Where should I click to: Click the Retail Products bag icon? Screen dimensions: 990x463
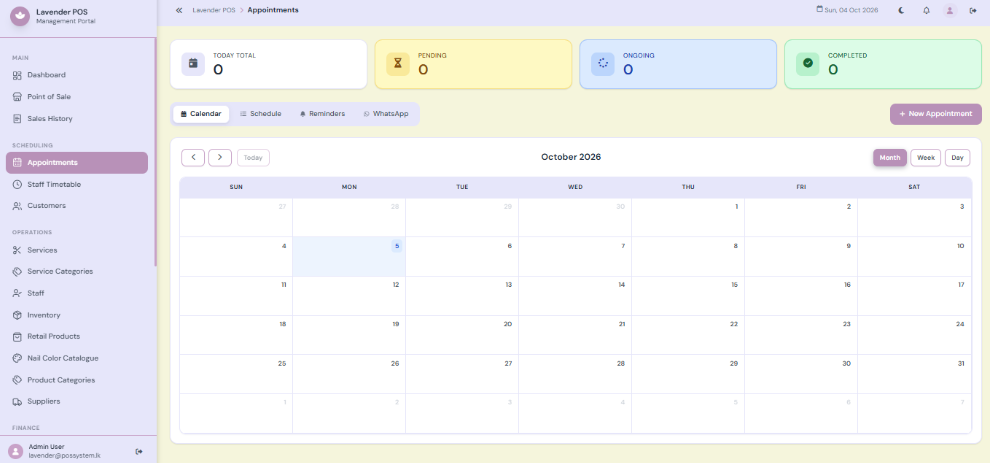click(x=17, y=337)
